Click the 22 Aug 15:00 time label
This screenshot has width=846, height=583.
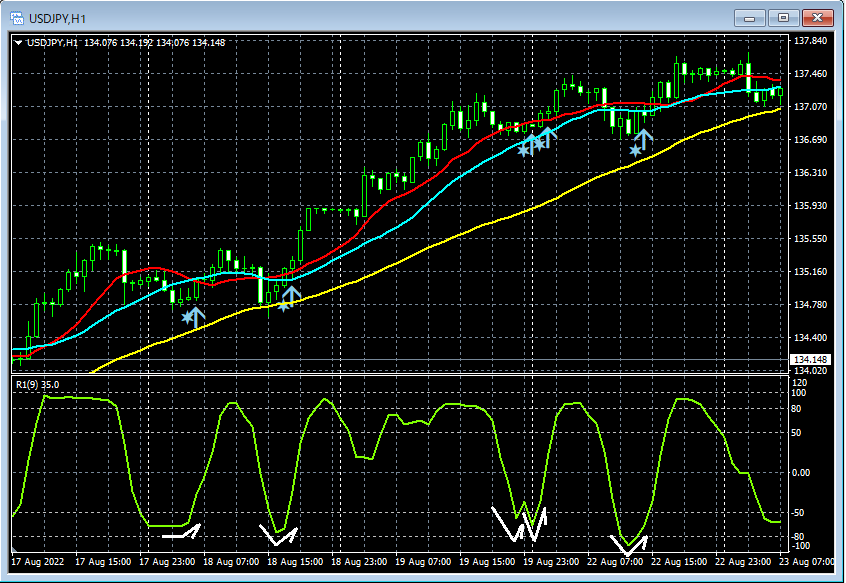679,562
